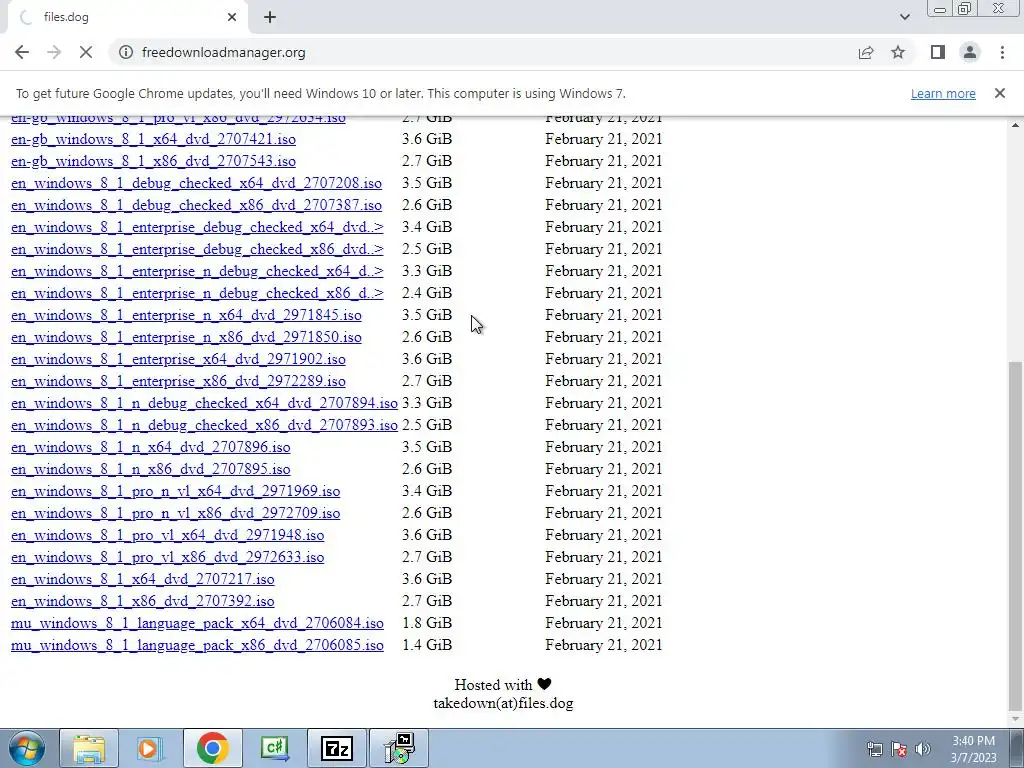Switch to Chrome in the taskbar

tap(212, 748)
